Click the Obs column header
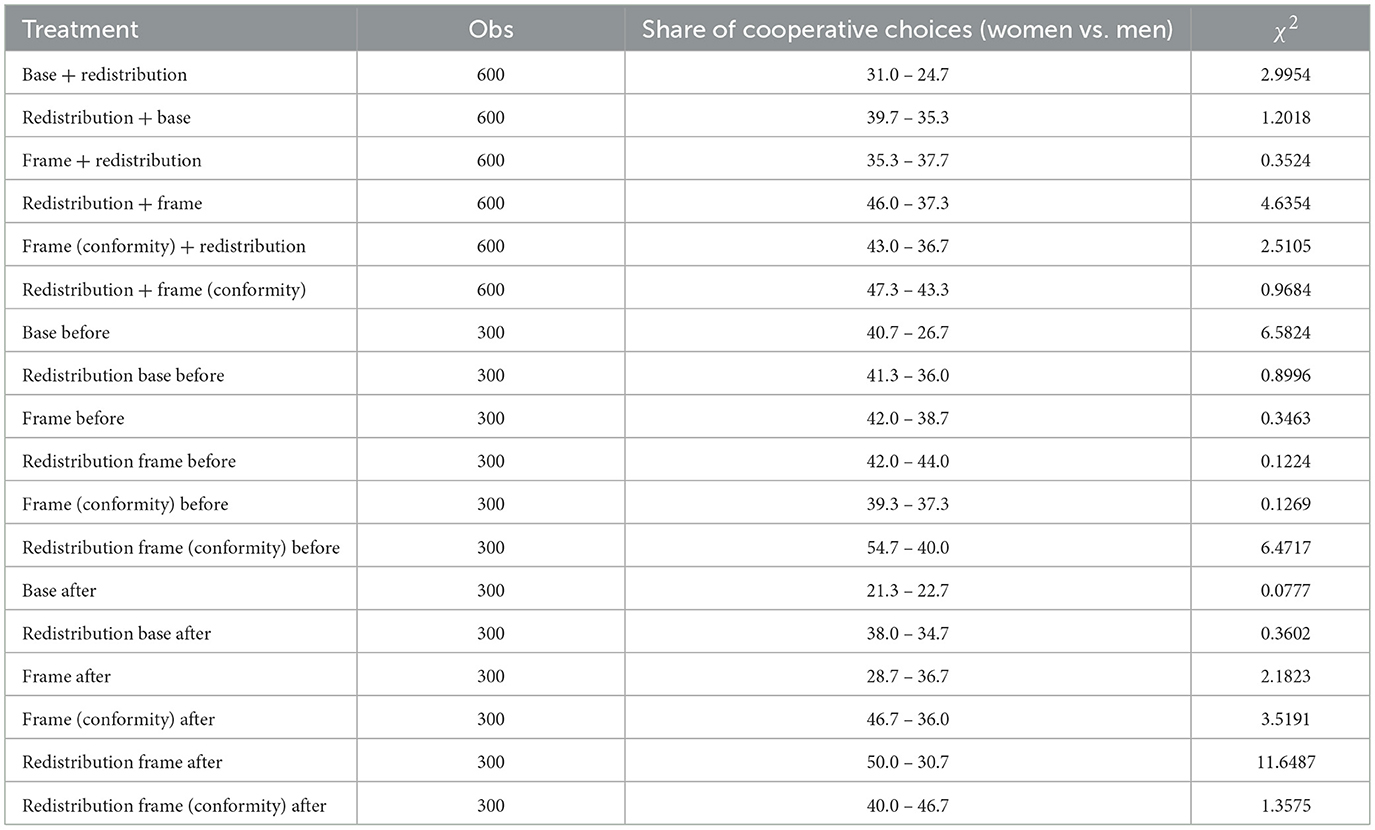Viewport: 1375px width, 830px height. [490, 29]
